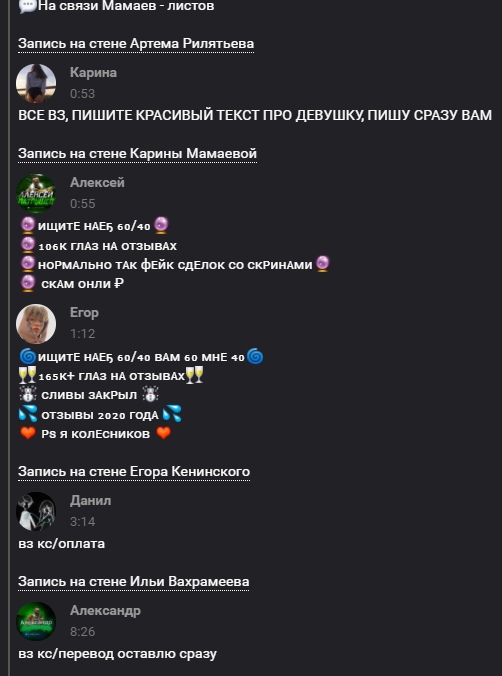The height and width of the screenshot is (676, 502).
Task: Click the 8:26 timestamp under Александр
Action: pyautogui.click(x=82, y=632)
